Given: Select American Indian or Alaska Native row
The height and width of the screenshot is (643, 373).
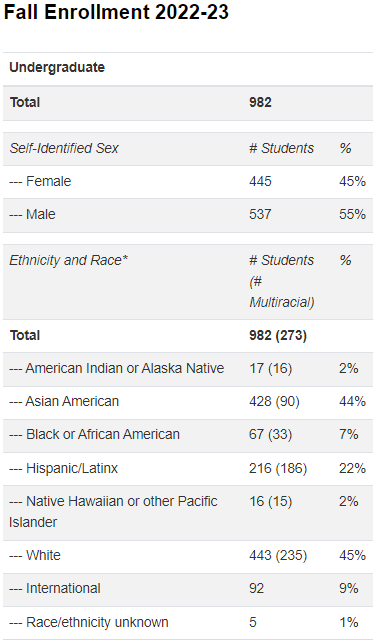Looking at the screenshot, I should click(x=188, y=369).
